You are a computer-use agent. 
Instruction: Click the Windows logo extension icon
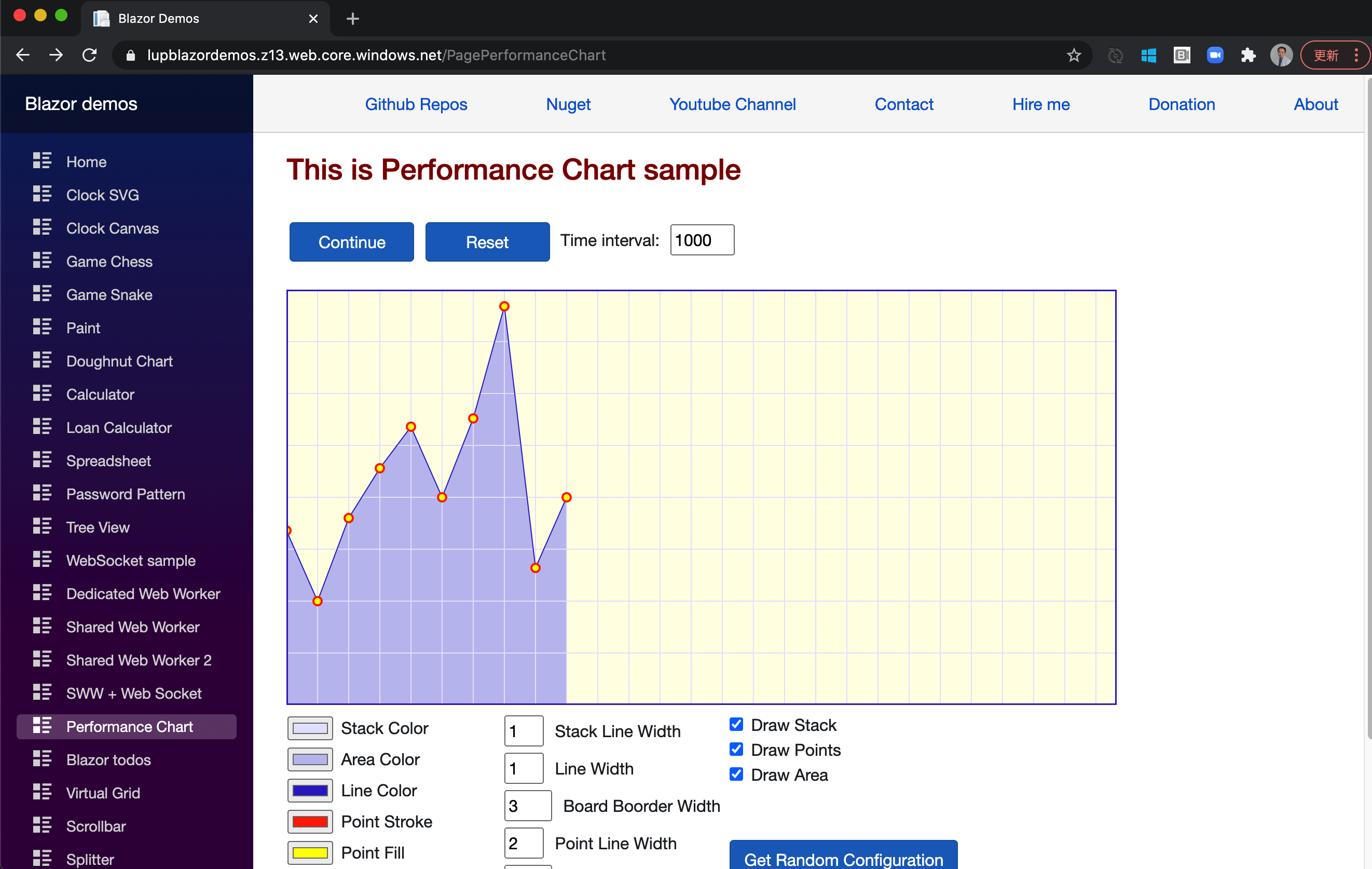(x=1148, y=55)
